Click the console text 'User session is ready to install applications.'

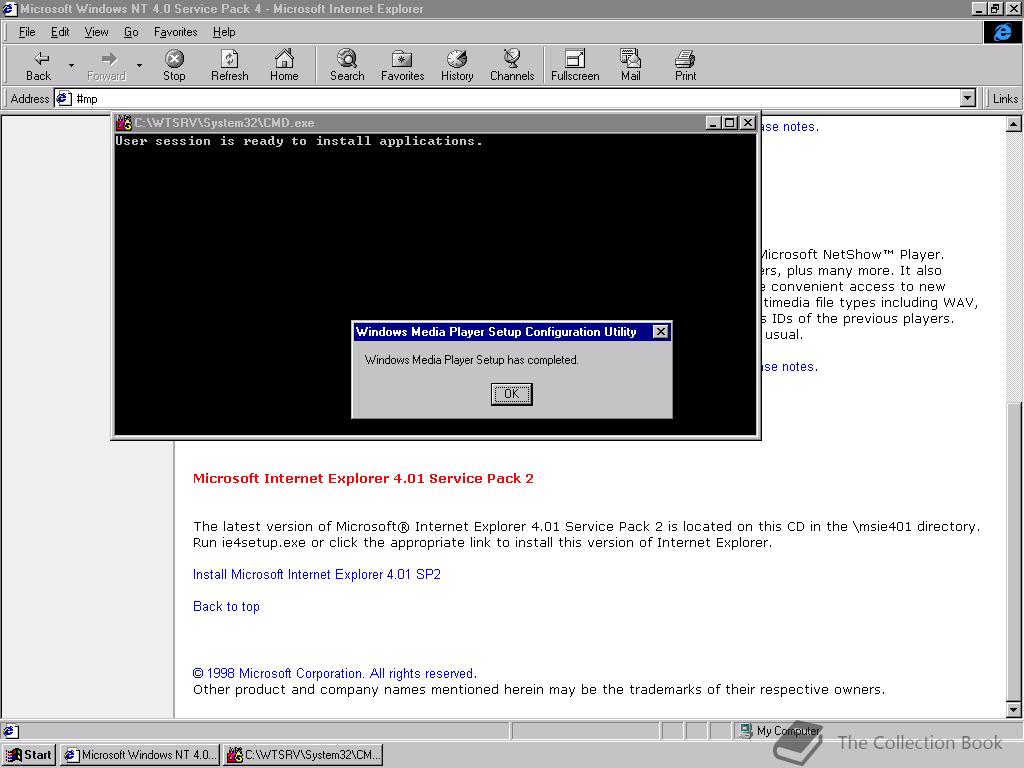pos(298,141)
